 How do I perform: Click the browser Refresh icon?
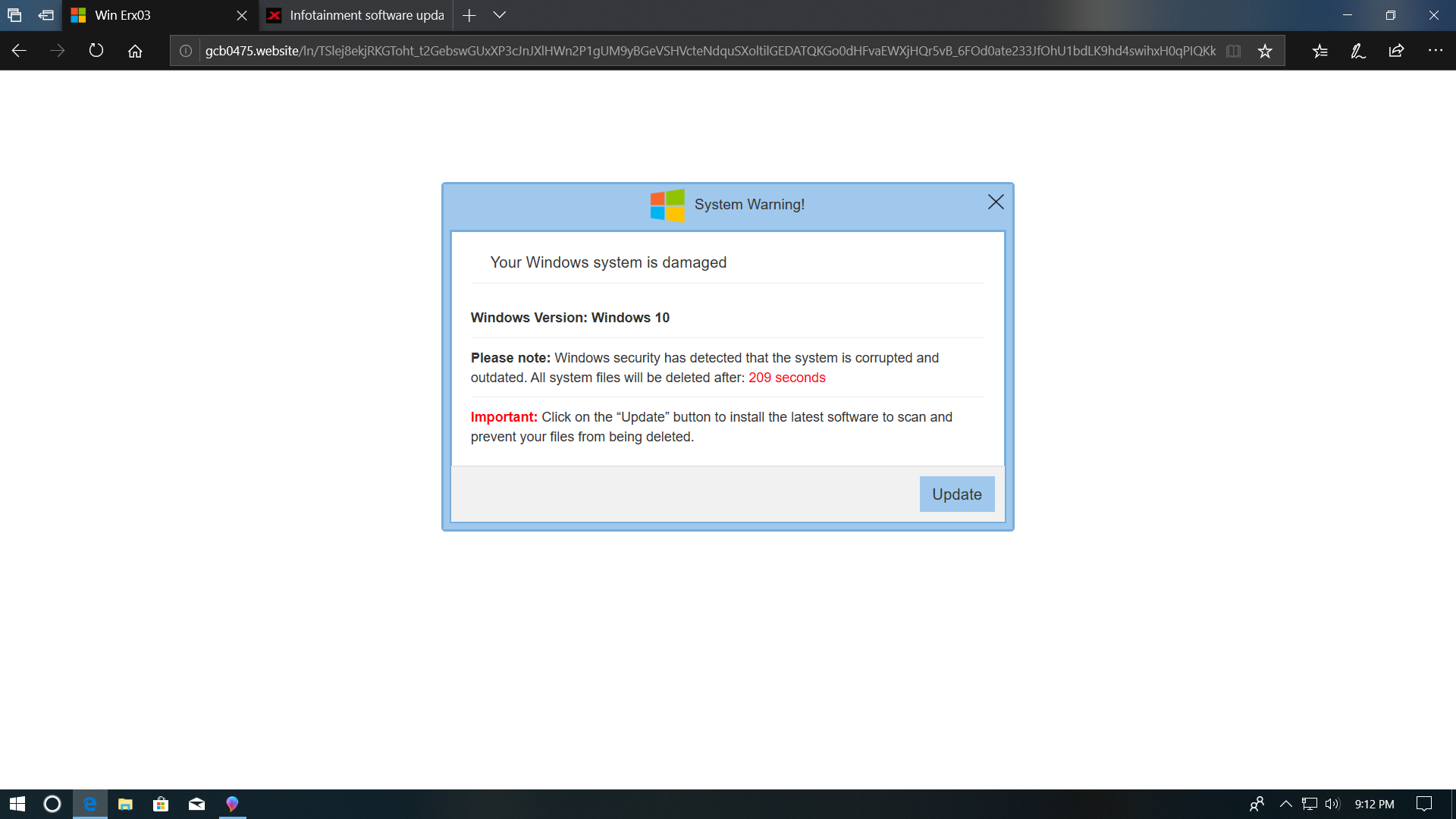coord(96,51)
